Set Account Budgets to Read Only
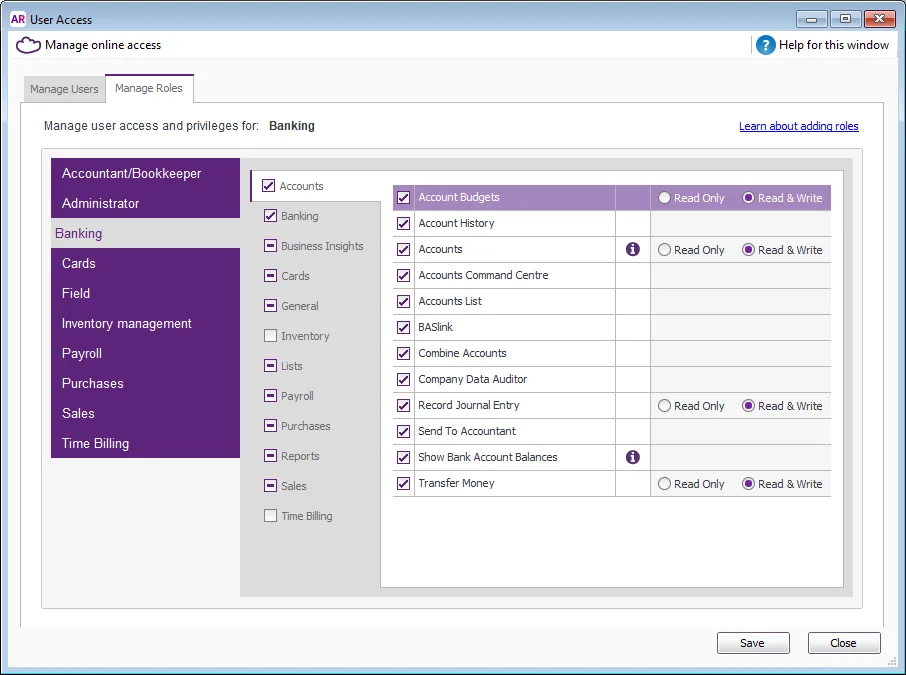Image resolution: width=906 pixels, height=675 pixels. click(664, 198)
